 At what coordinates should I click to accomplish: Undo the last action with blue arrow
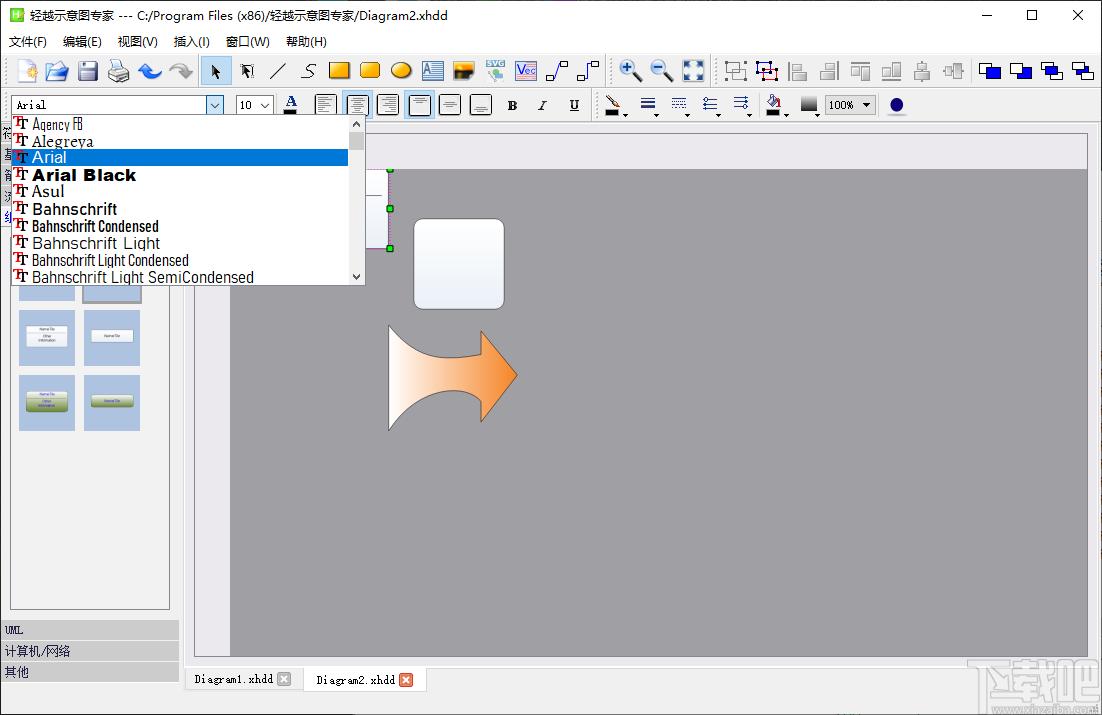(149, 71)
